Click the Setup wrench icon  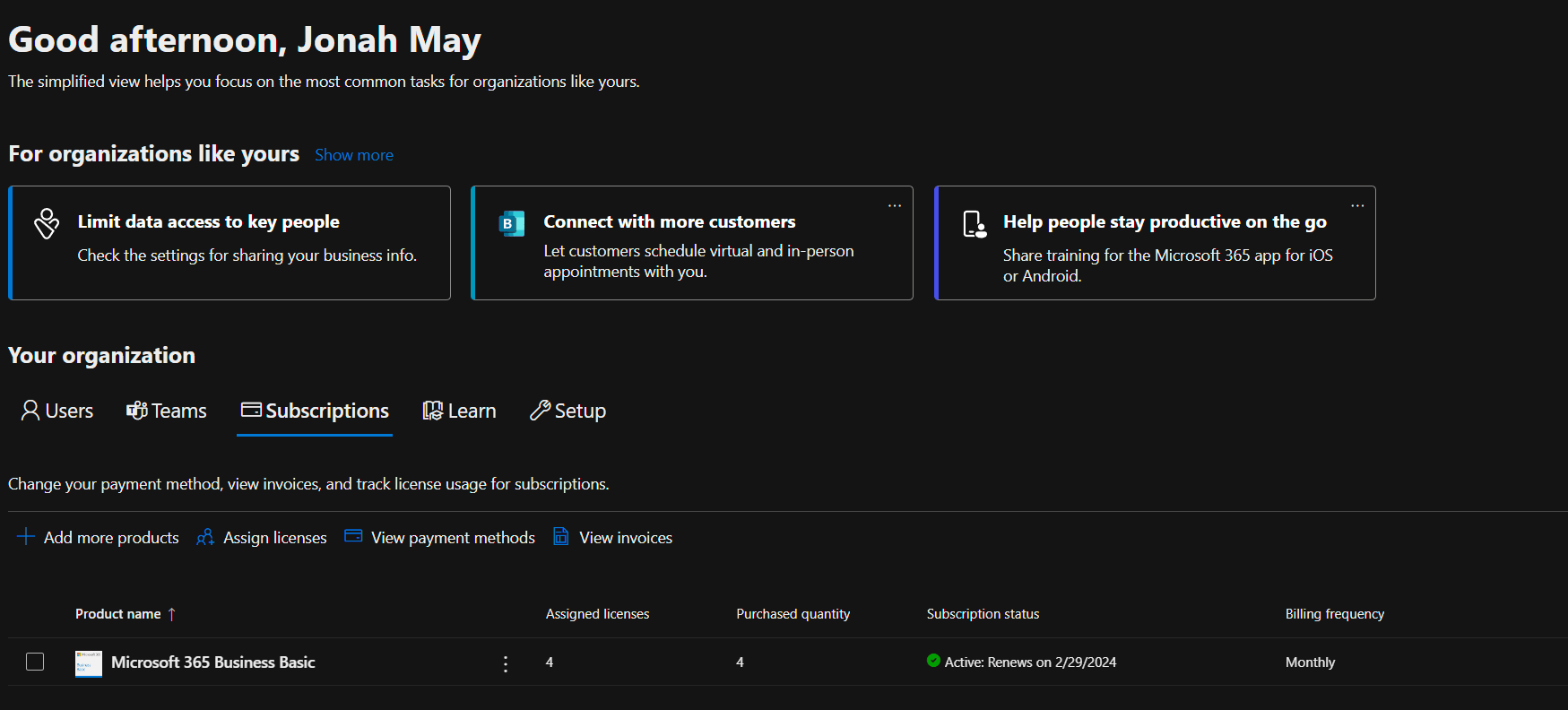[x=540, y=411]
